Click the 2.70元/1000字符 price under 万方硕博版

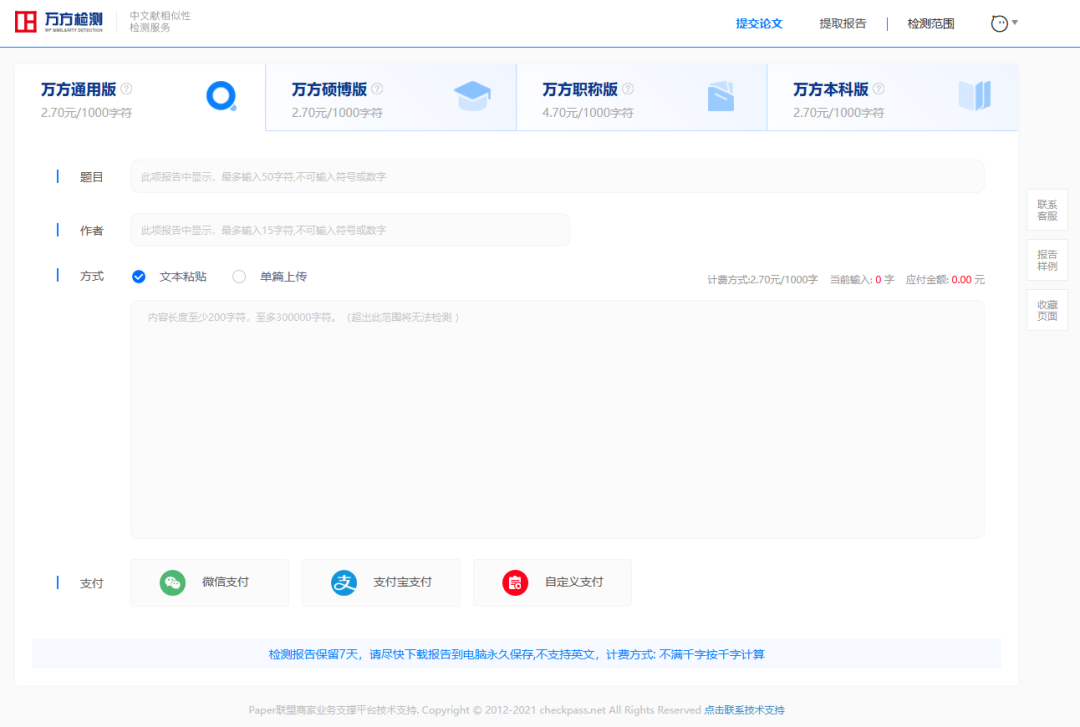(337, 112)
